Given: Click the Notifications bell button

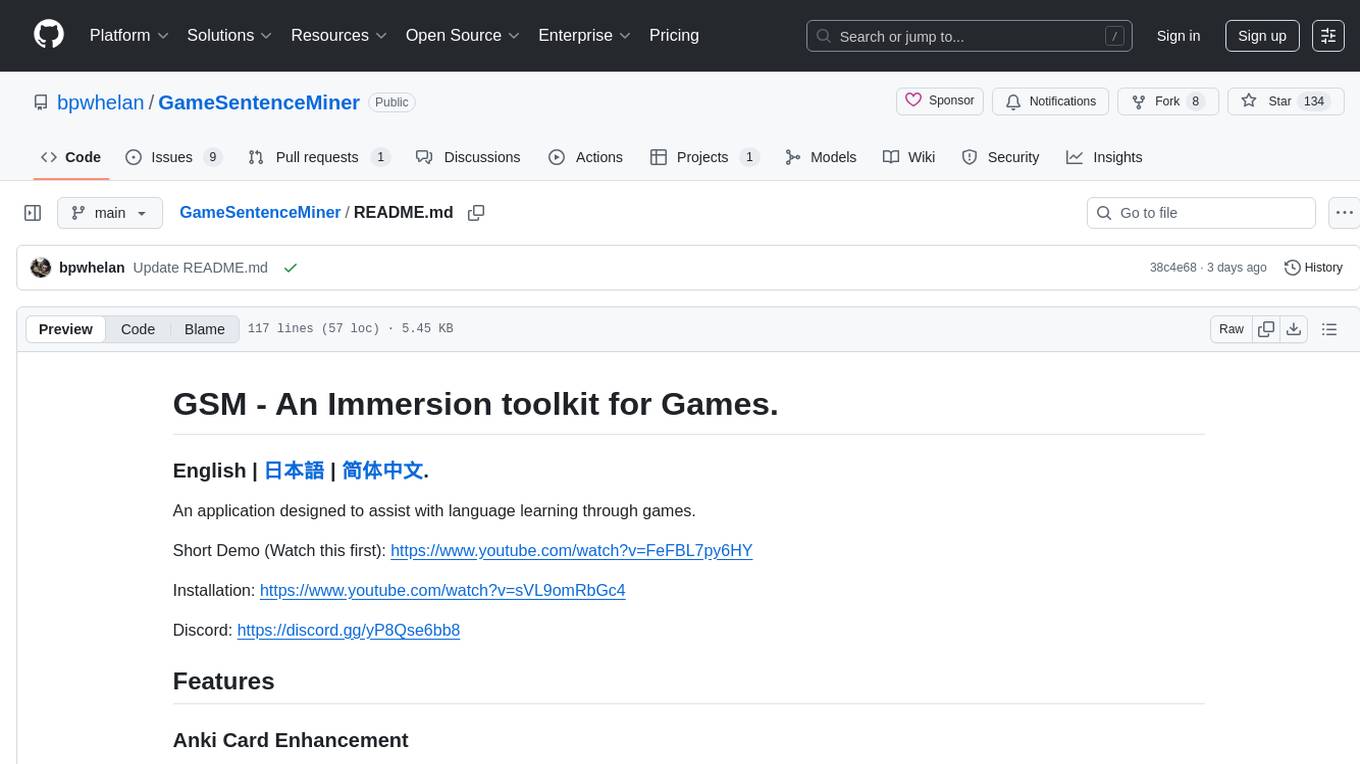Looking at the screenshot, I should click(x=1050, y=101).
